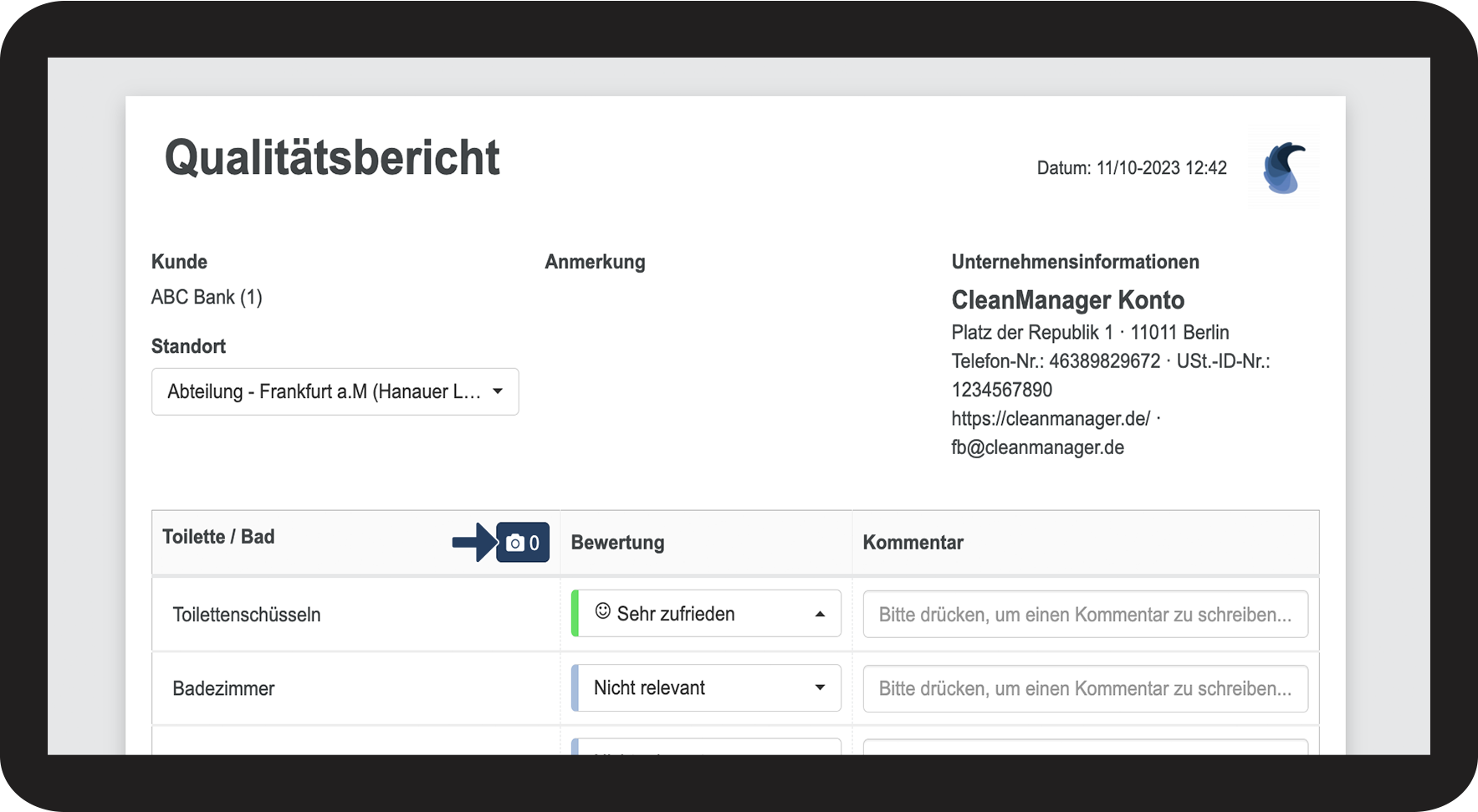Image resolution: width=1478 pixels, height=812 pixels.
Task: Click the Badezimmer comment field
Action: click(1085, 688)
